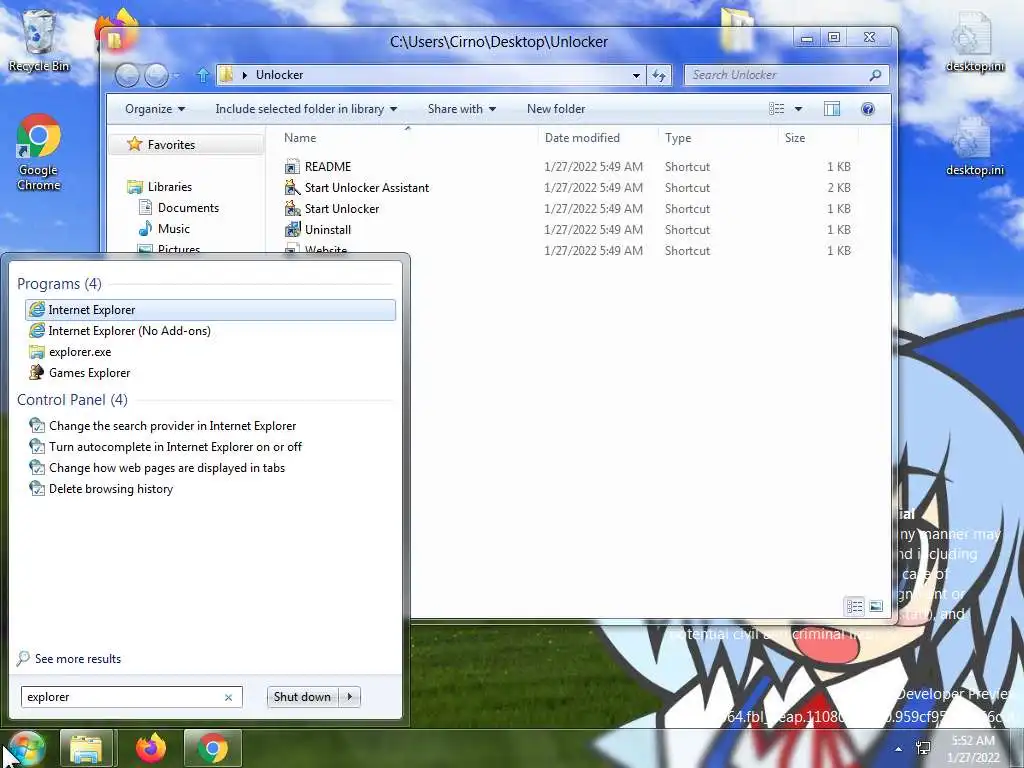This screenshot has height=768, width=1024.
Task: Clear the explorer search text with X
Action: (x=229, y=697)
